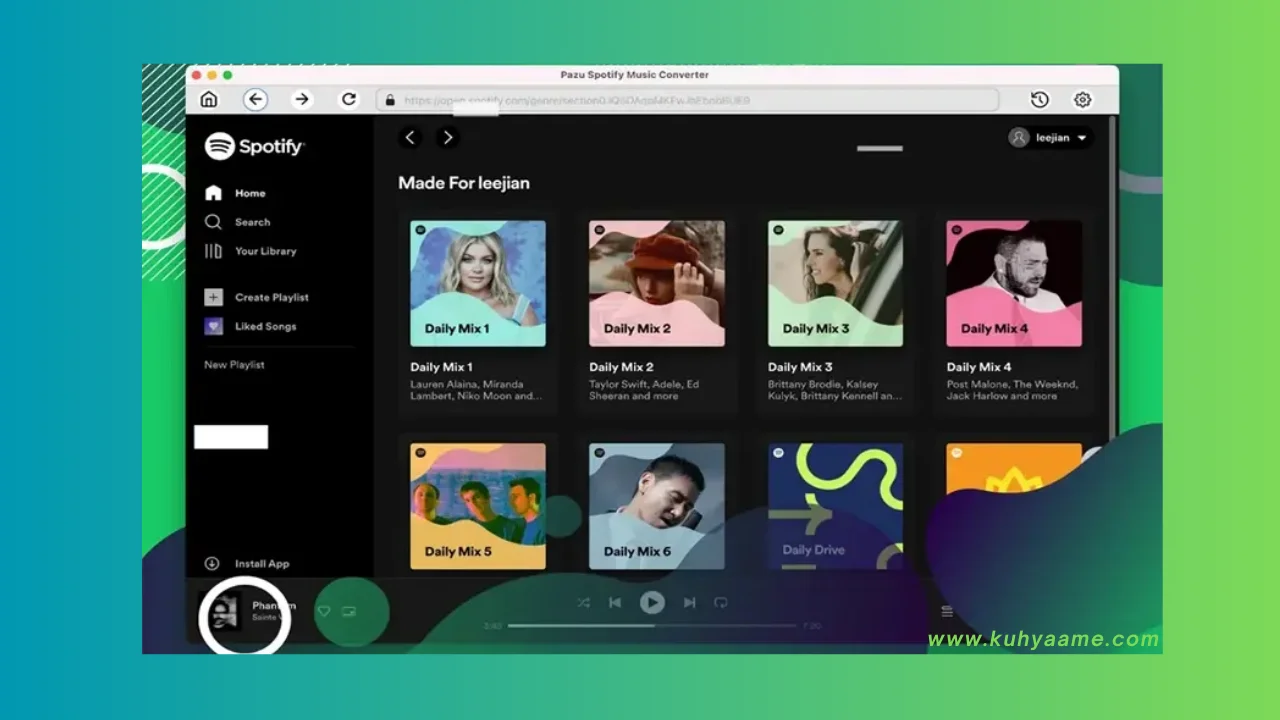Click 'Made For leejian' heading

464,183
